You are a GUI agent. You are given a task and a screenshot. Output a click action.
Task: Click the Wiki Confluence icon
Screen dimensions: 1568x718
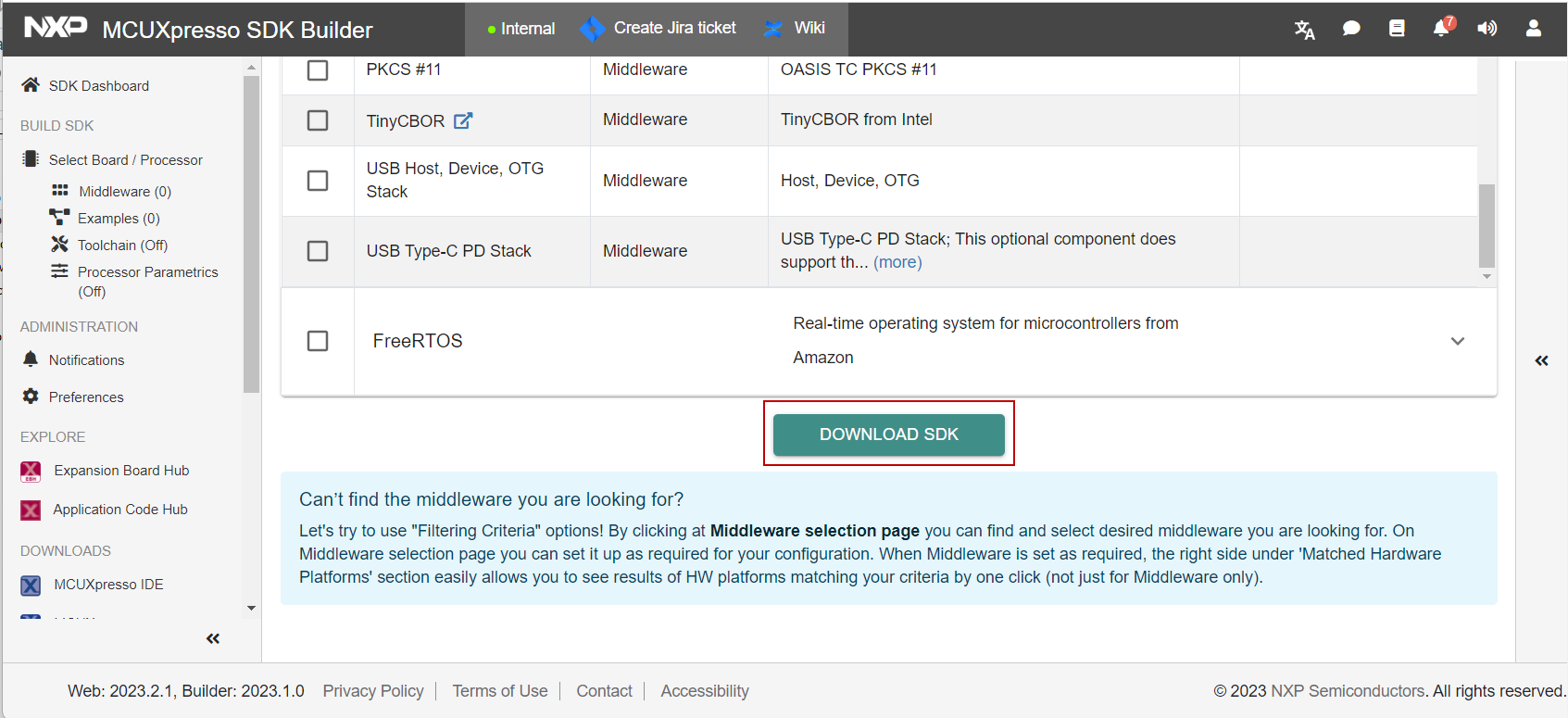click(x=772, y=29)
